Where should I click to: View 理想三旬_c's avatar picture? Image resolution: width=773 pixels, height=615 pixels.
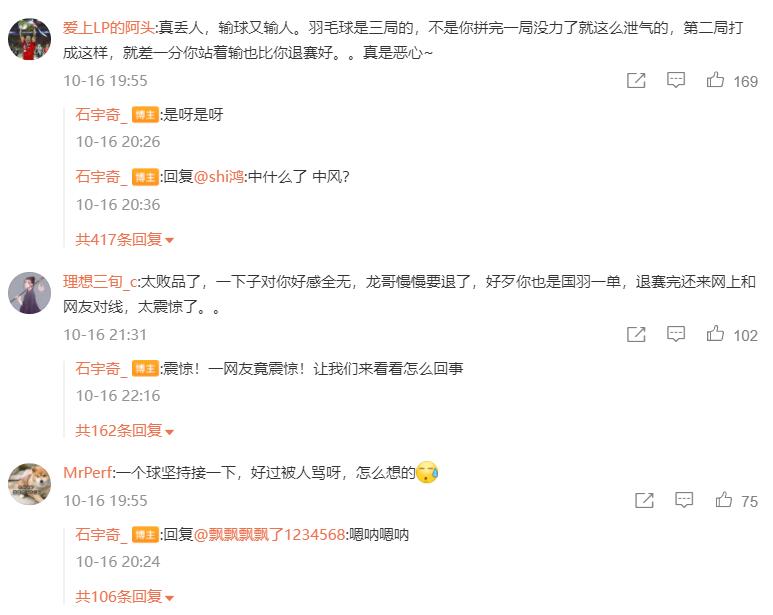[30, 293]
